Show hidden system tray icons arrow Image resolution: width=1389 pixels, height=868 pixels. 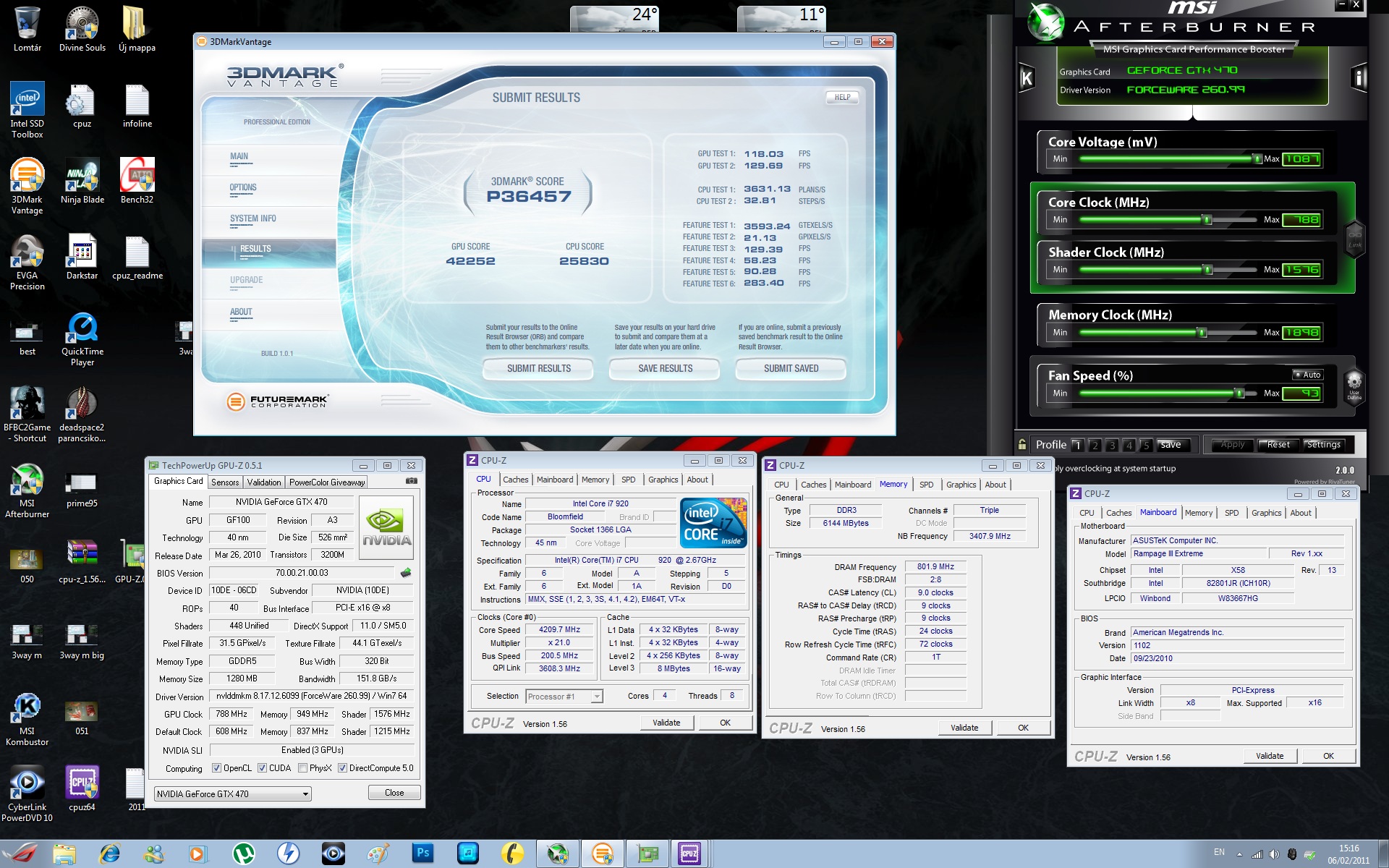(1240, 854)
